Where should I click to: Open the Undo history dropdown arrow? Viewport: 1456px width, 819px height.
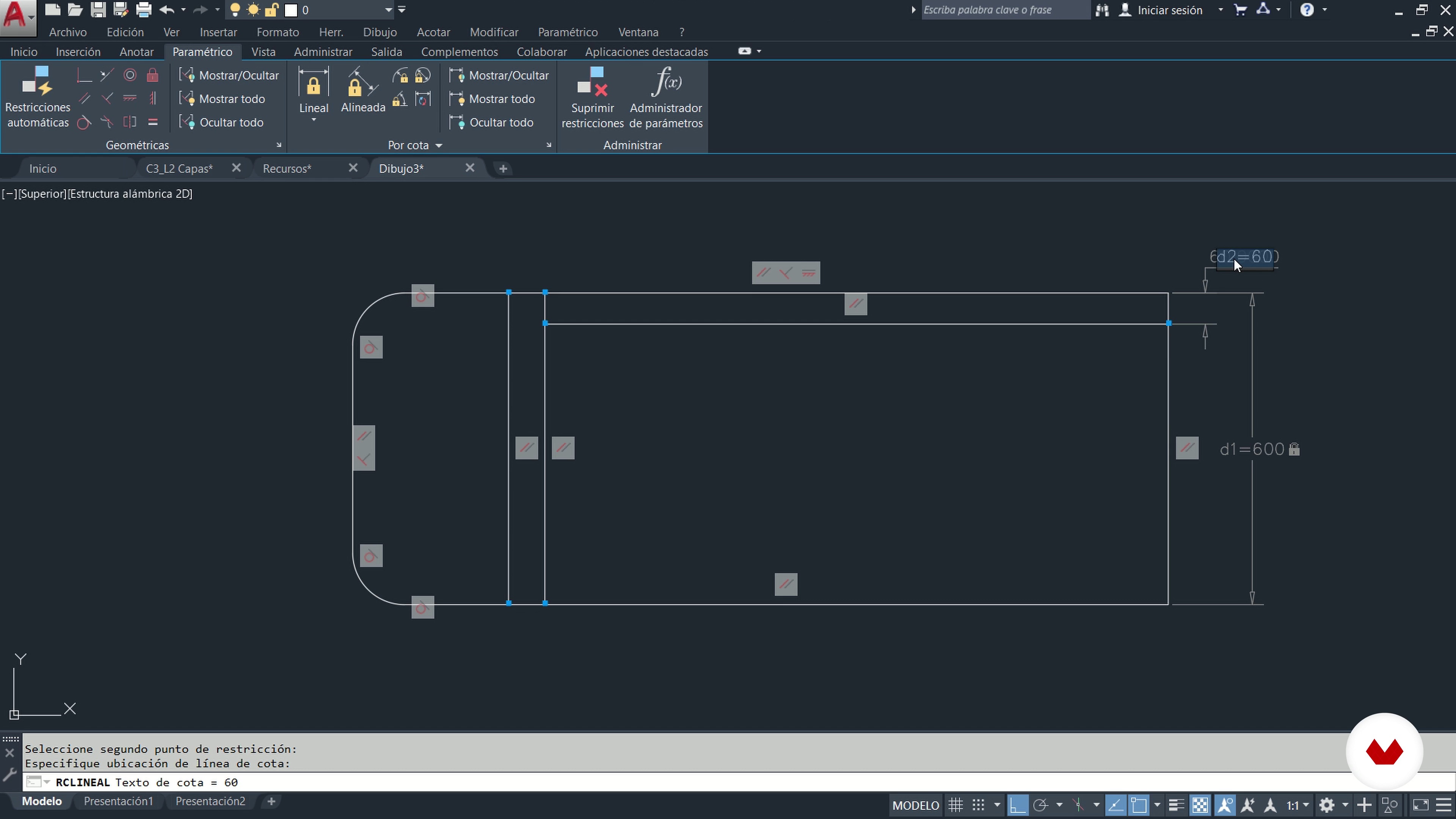(x=183, y=9)
